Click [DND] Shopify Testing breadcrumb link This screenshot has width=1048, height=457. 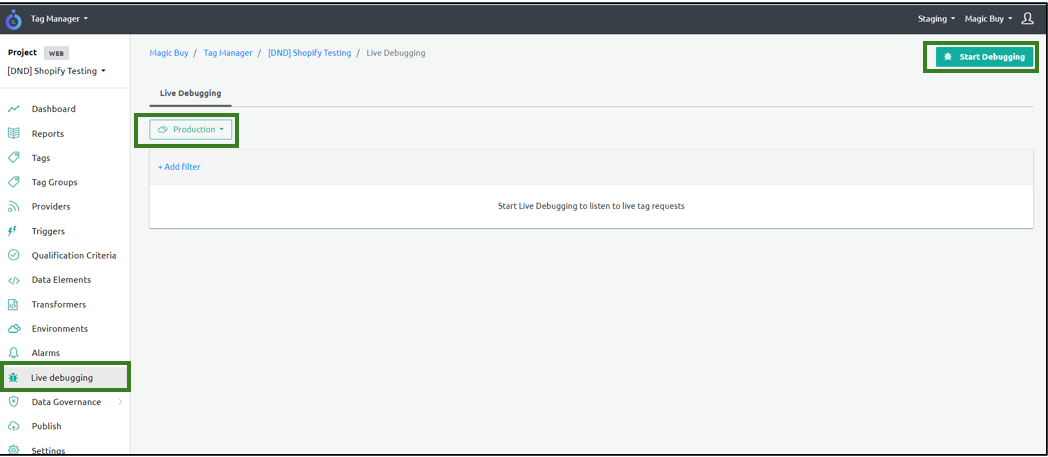click(x=309, y=53)
